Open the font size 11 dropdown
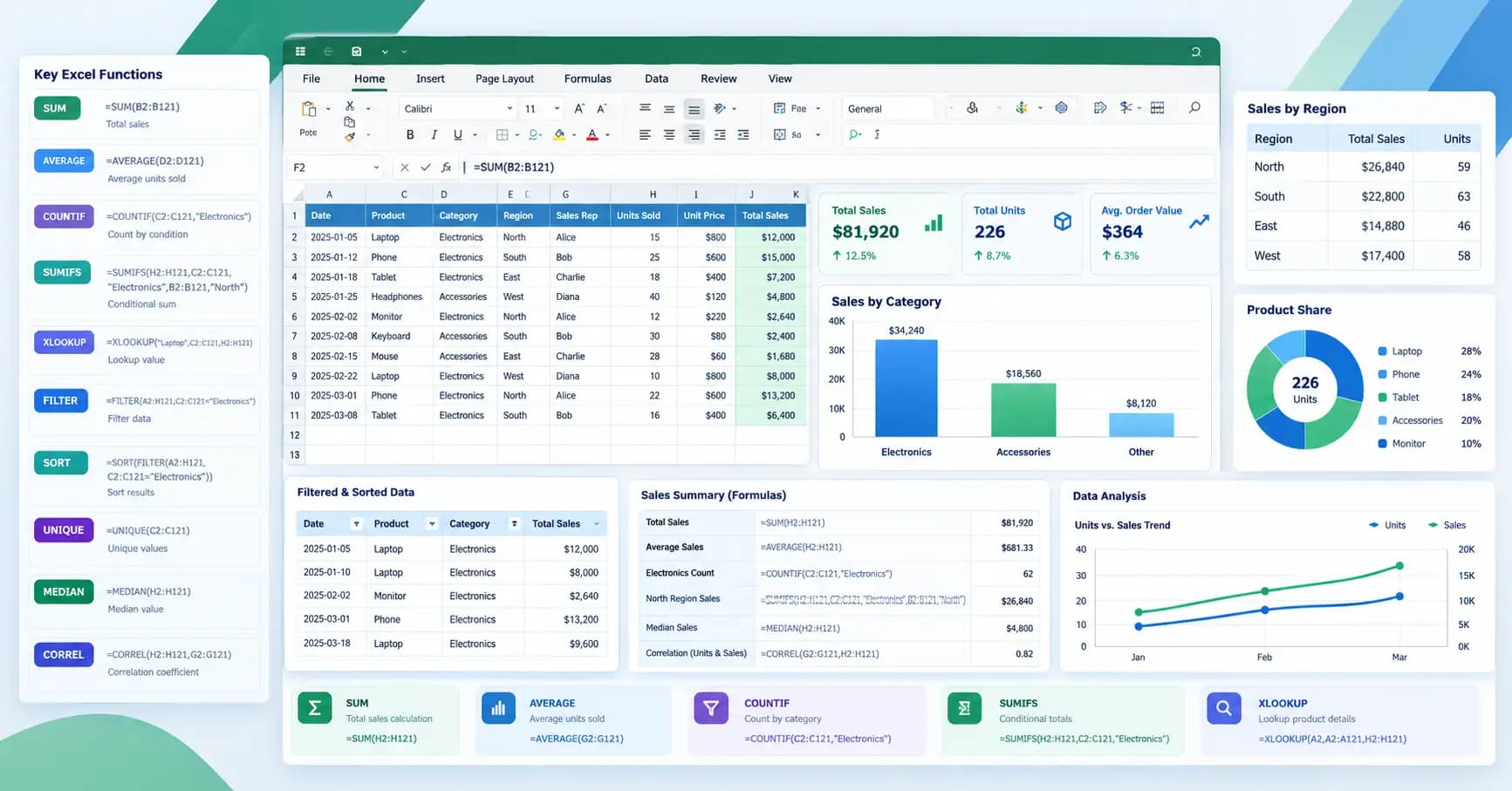This screenshot has width=1512, height=791. (x=557, y=109)
